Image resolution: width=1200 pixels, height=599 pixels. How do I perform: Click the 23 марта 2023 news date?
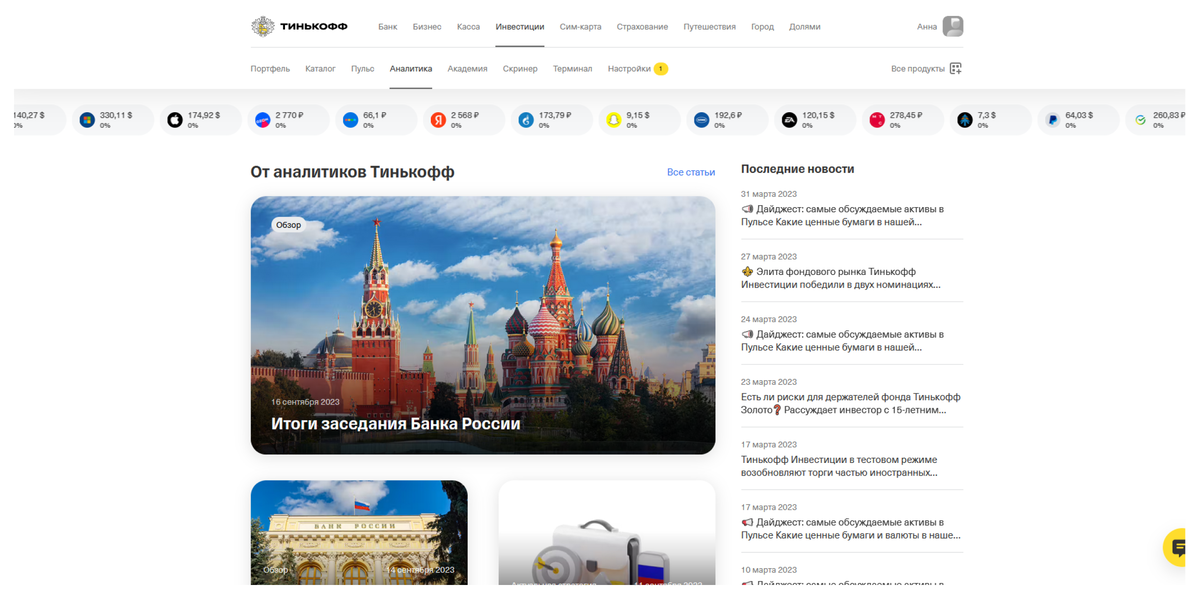coord(769,382)
